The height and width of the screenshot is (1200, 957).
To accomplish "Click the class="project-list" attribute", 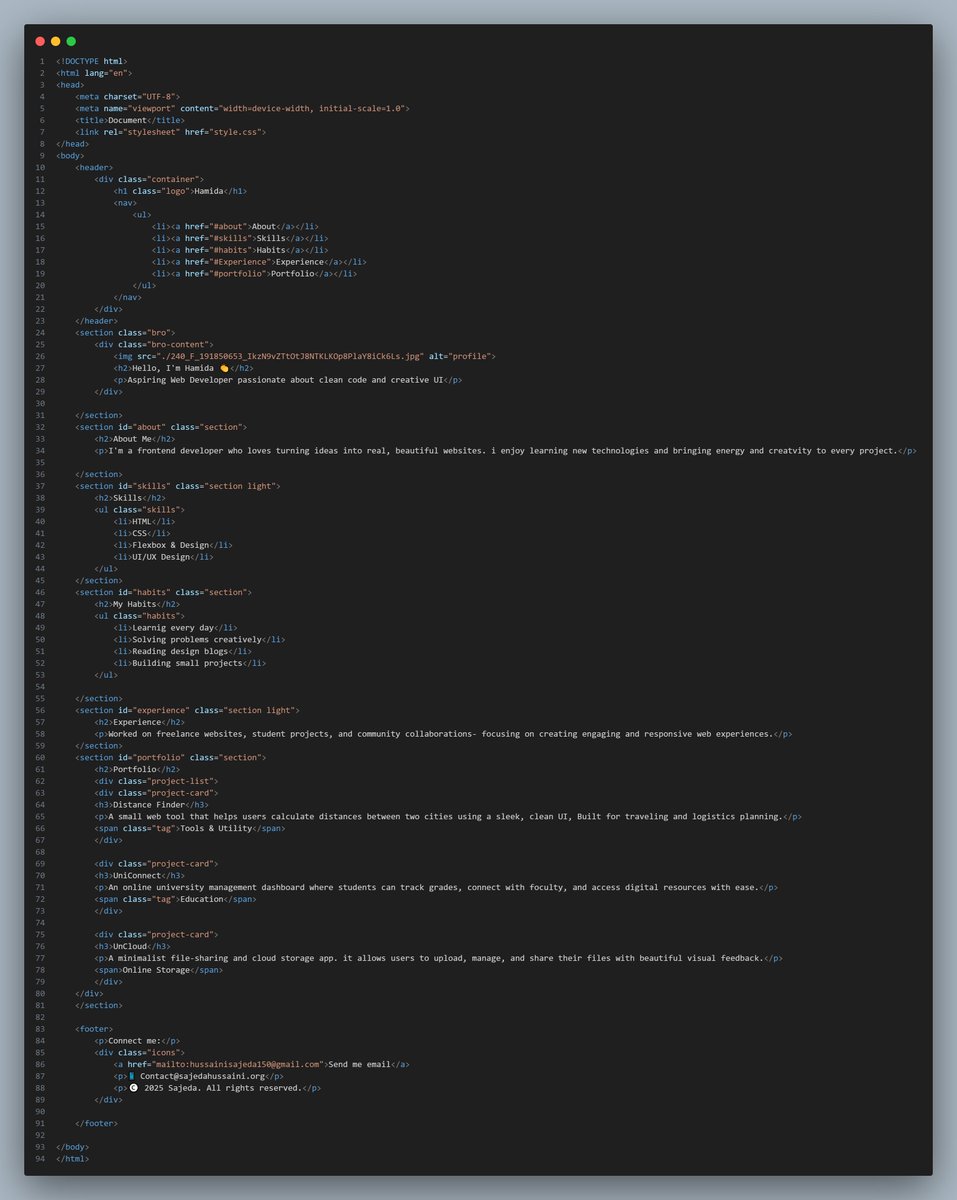I will point(167,781).
